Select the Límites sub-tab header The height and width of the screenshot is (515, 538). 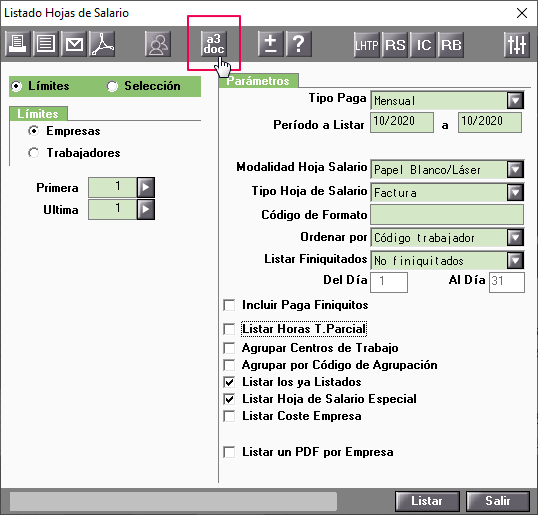38,114
